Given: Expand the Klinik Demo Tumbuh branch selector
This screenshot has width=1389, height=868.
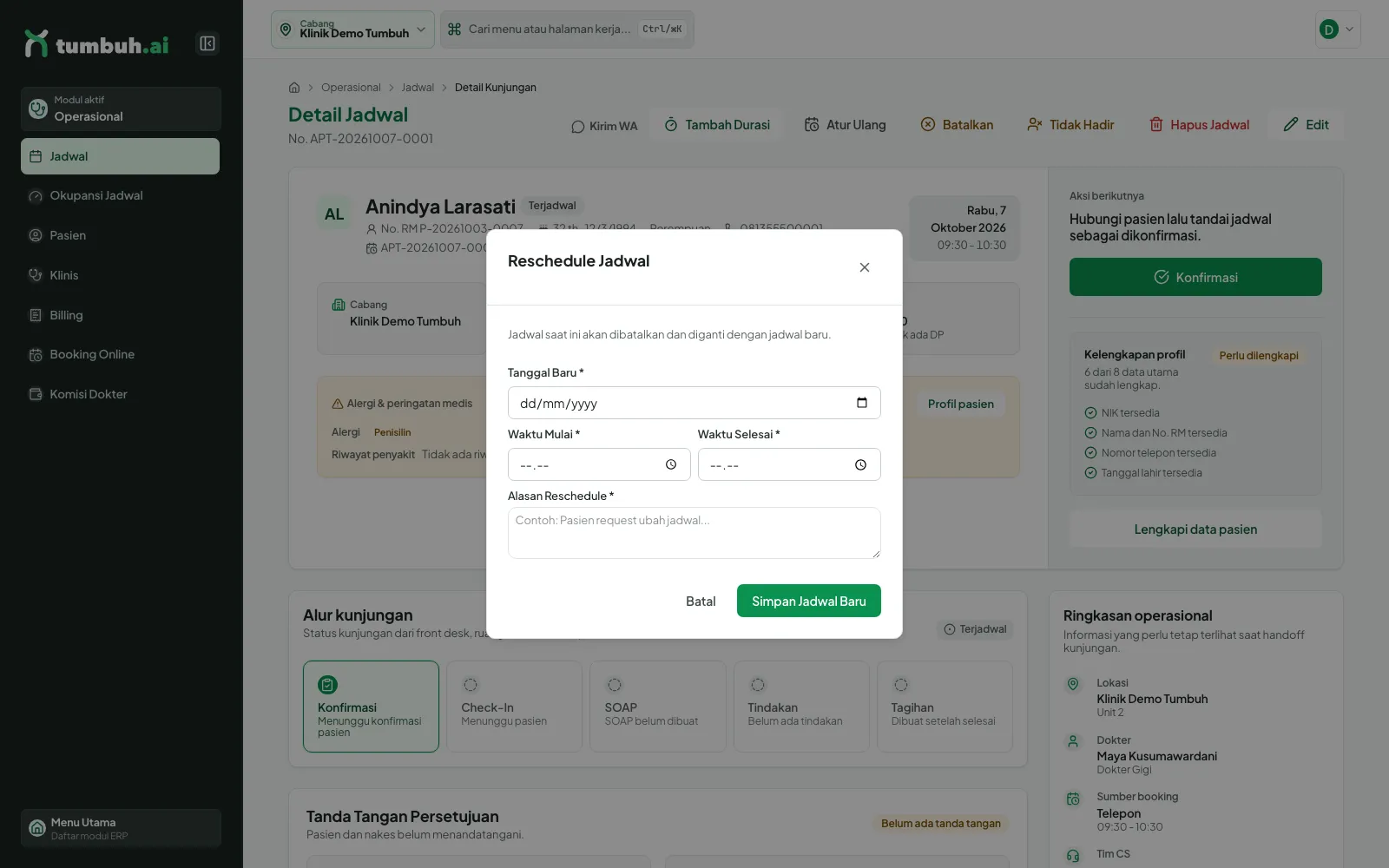Looking at the screenshot, I should tap(352, 30).
